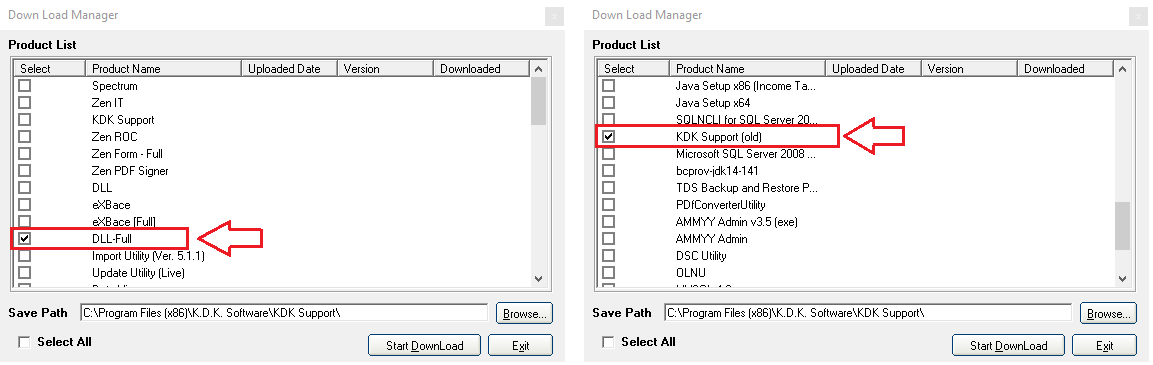Click the right window Save Path field
Image resolution: width=1153 pixels, height=365 pixels.
click(868, 313)
